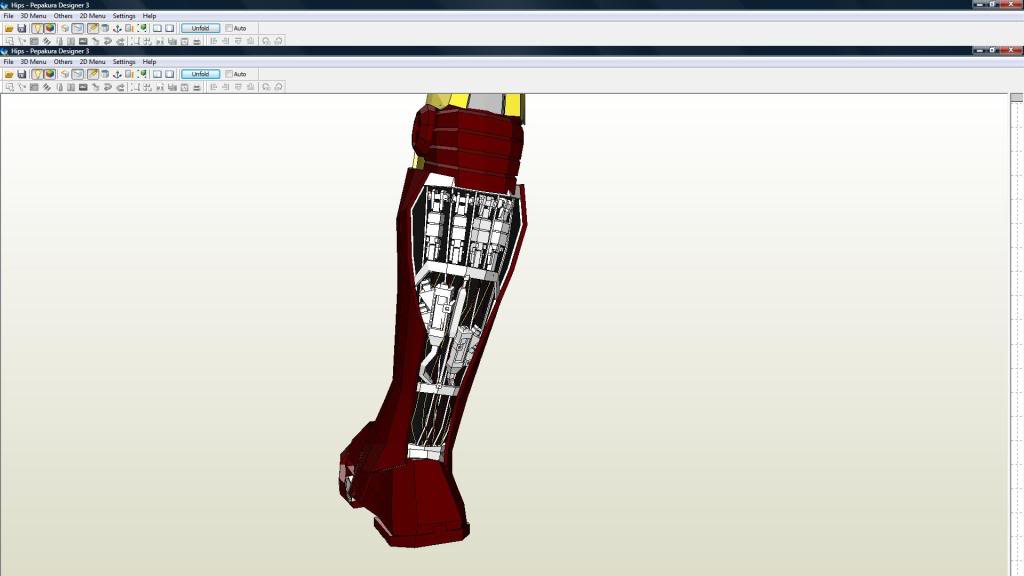
Task: Select the pan view tool in front window
Action: (78, 74)
